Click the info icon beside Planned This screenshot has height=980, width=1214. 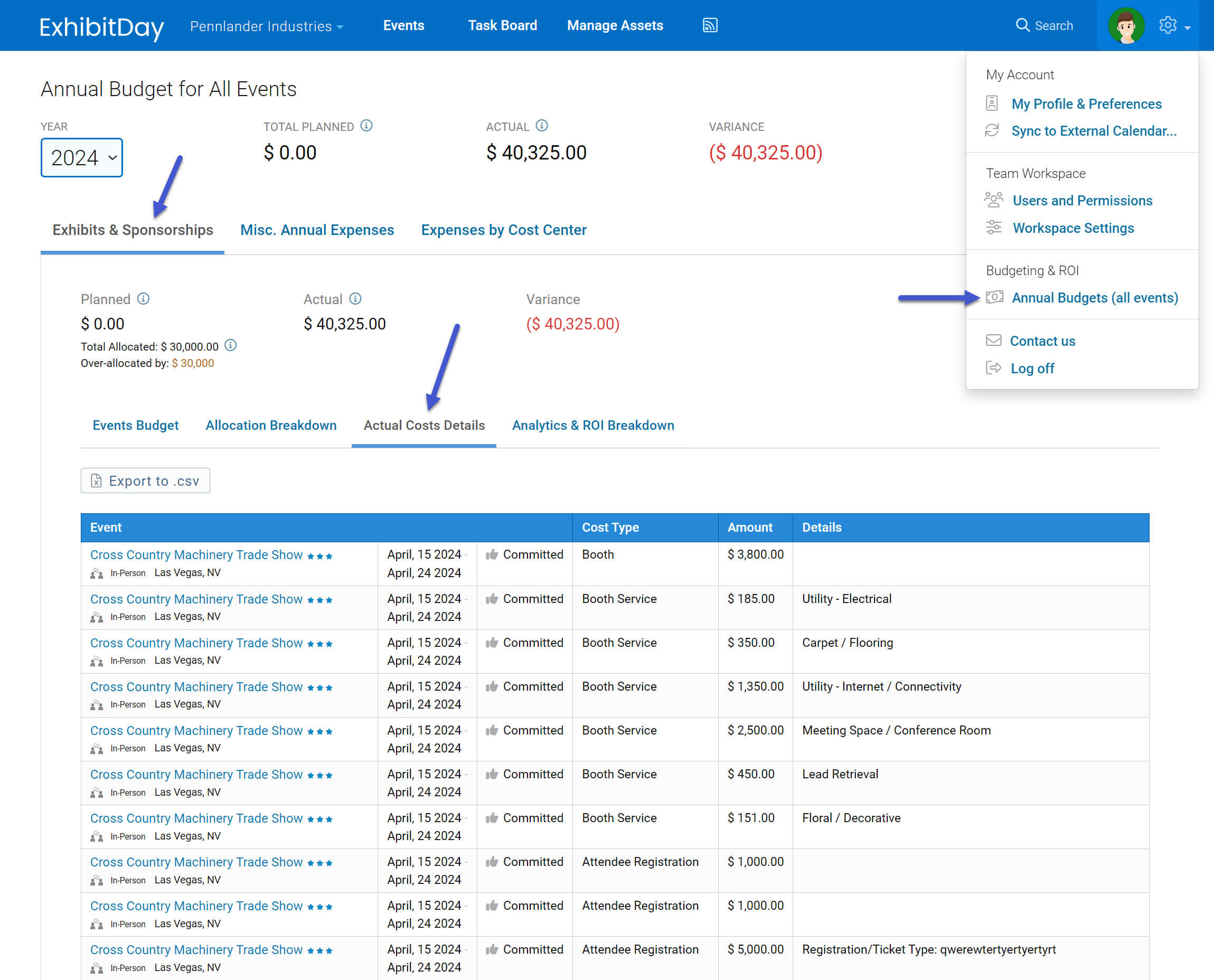144,299
